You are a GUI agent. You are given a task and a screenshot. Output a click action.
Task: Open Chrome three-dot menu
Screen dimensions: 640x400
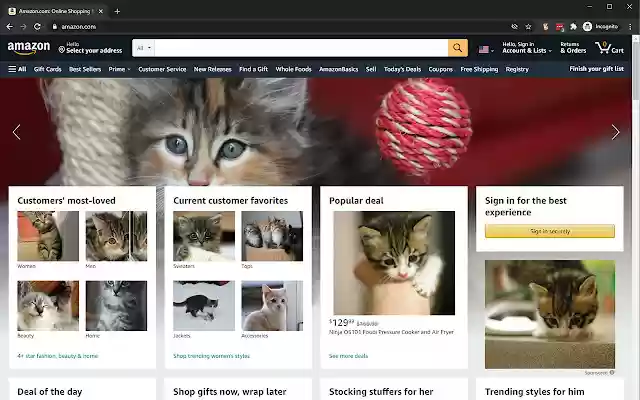point(630,27)
